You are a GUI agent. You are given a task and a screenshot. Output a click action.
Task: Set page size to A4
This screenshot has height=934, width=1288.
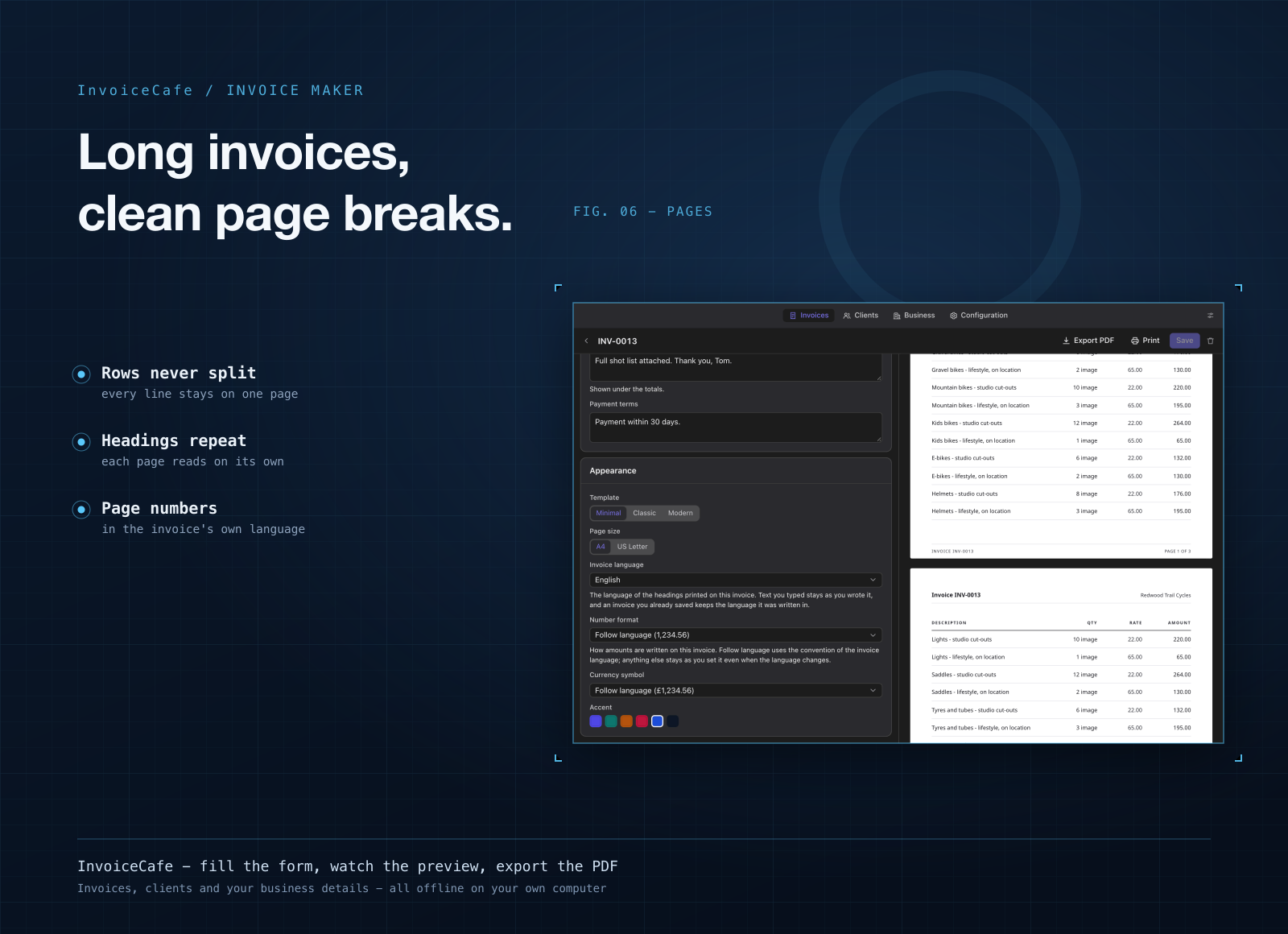tap(601, 547)
